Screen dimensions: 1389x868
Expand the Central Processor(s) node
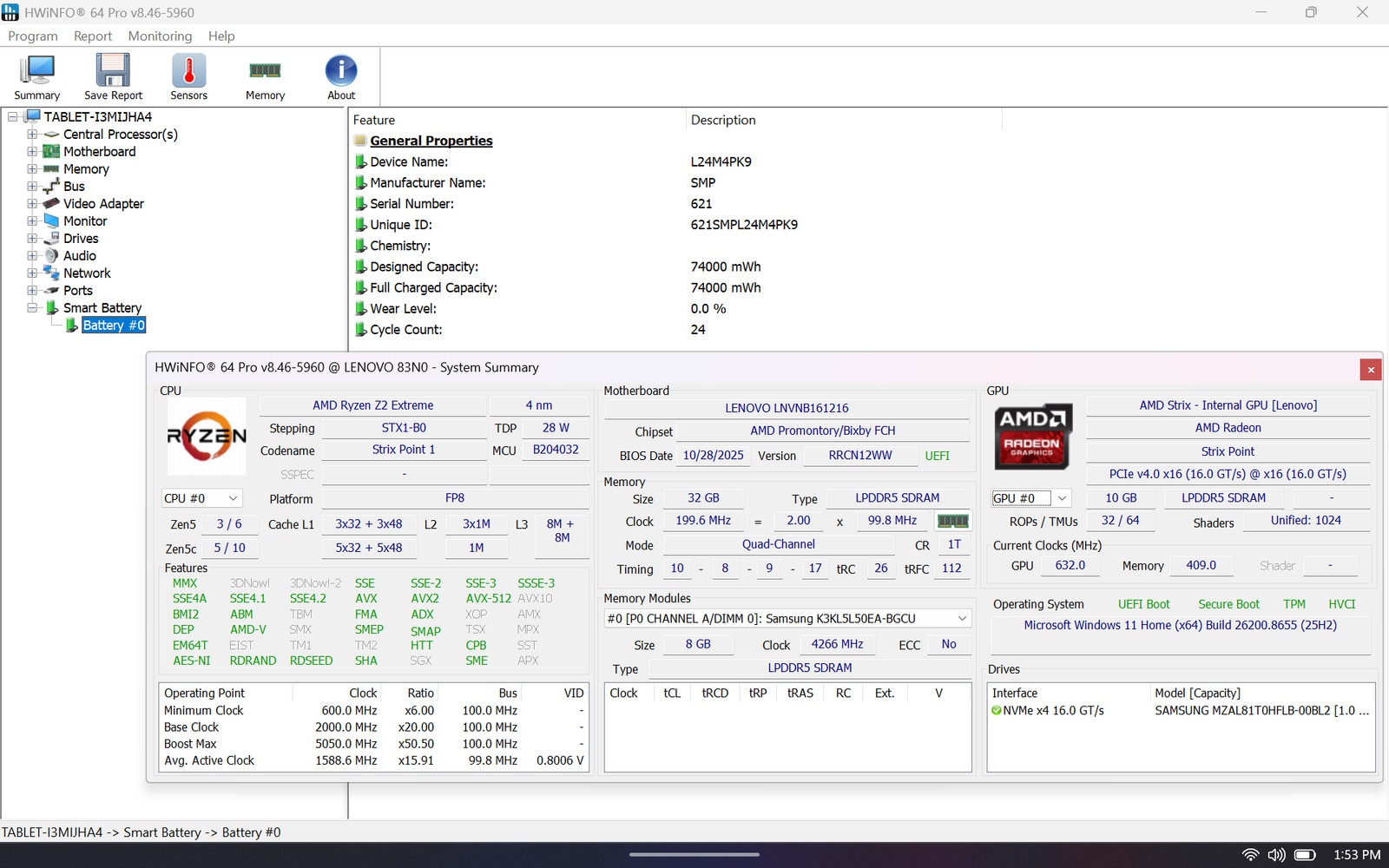32,135
